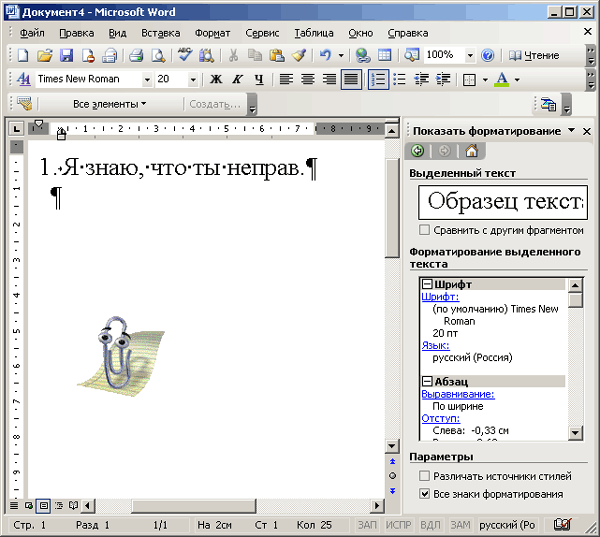The height and width of the screenshot is (537, 600).
Task: Click the 'Образец текста' preview box
Action: click(x=503, y=202)
